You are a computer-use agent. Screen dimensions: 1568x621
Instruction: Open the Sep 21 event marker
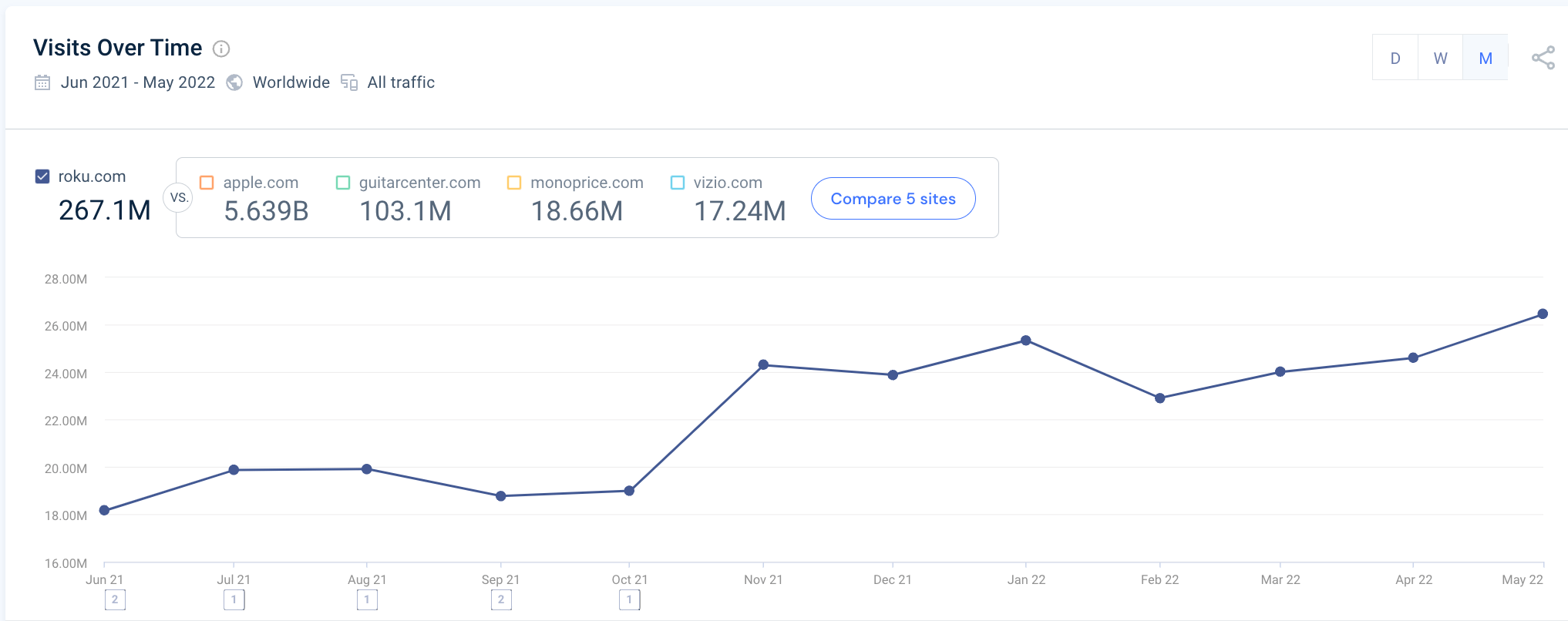tap(501, 599)
